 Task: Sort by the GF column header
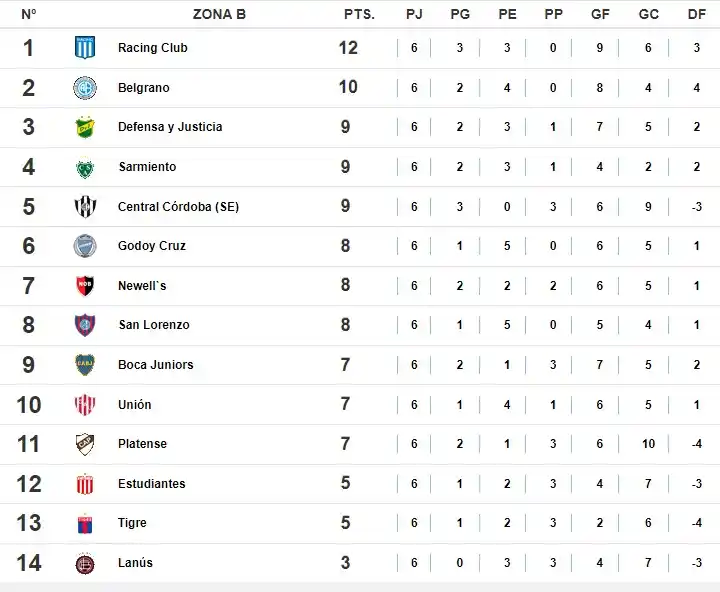coord(600,14)
